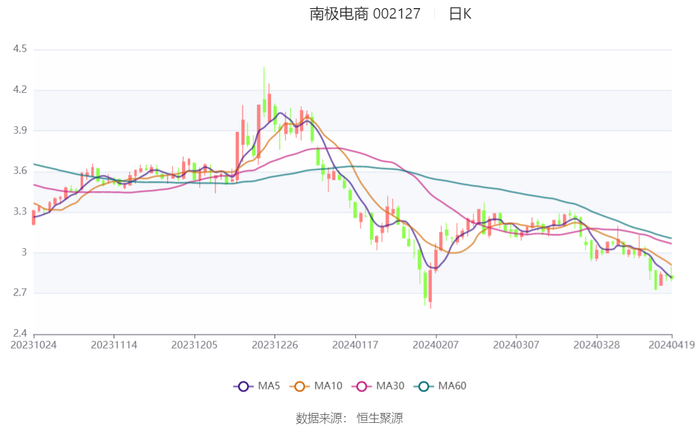Click the teal MA60 legend marker icon
The width and height of the screenshot is (700, 426).
click(x=423, y=386)
